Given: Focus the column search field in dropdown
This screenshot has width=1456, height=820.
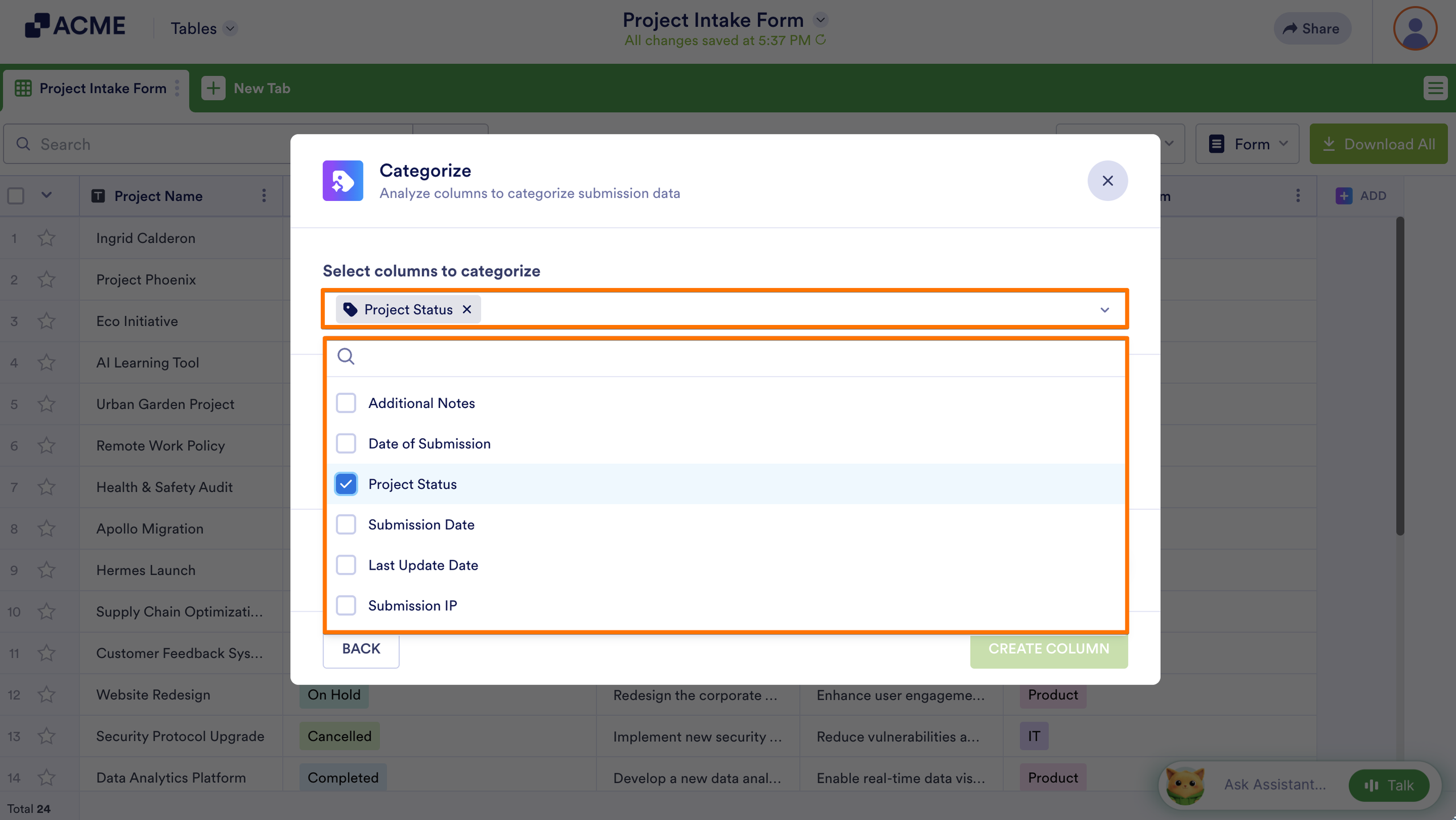Looking at the screenshot, I should tap(726, 357).
